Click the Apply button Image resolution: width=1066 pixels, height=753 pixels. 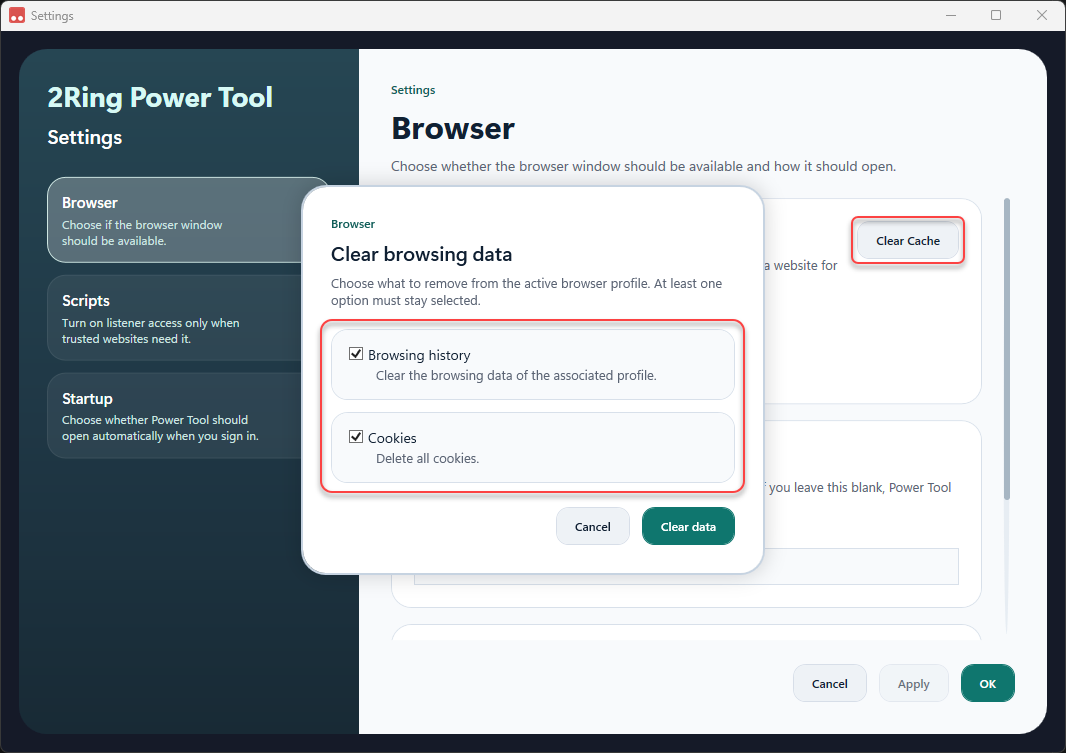(x=913, y=684)
